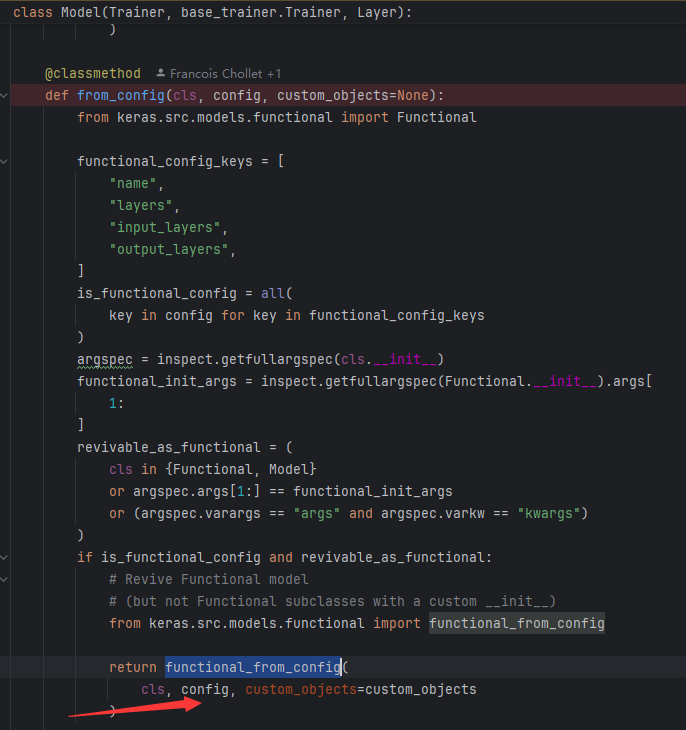Click the selected functional_from_config call in return
This screenshot has height=730, width=686.
(253, 667)
